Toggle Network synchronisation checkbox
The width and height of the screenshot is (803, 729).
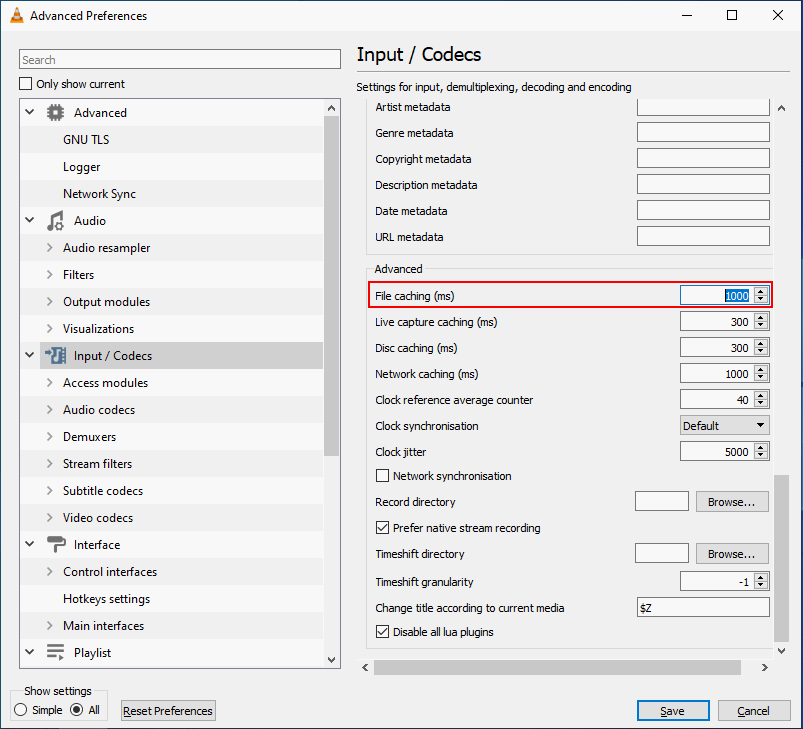click(382, 476)
